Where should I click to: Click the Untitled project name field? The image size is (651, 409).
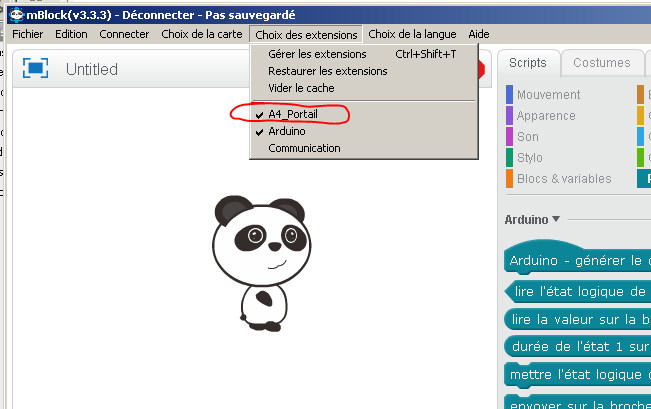(92, 69)
